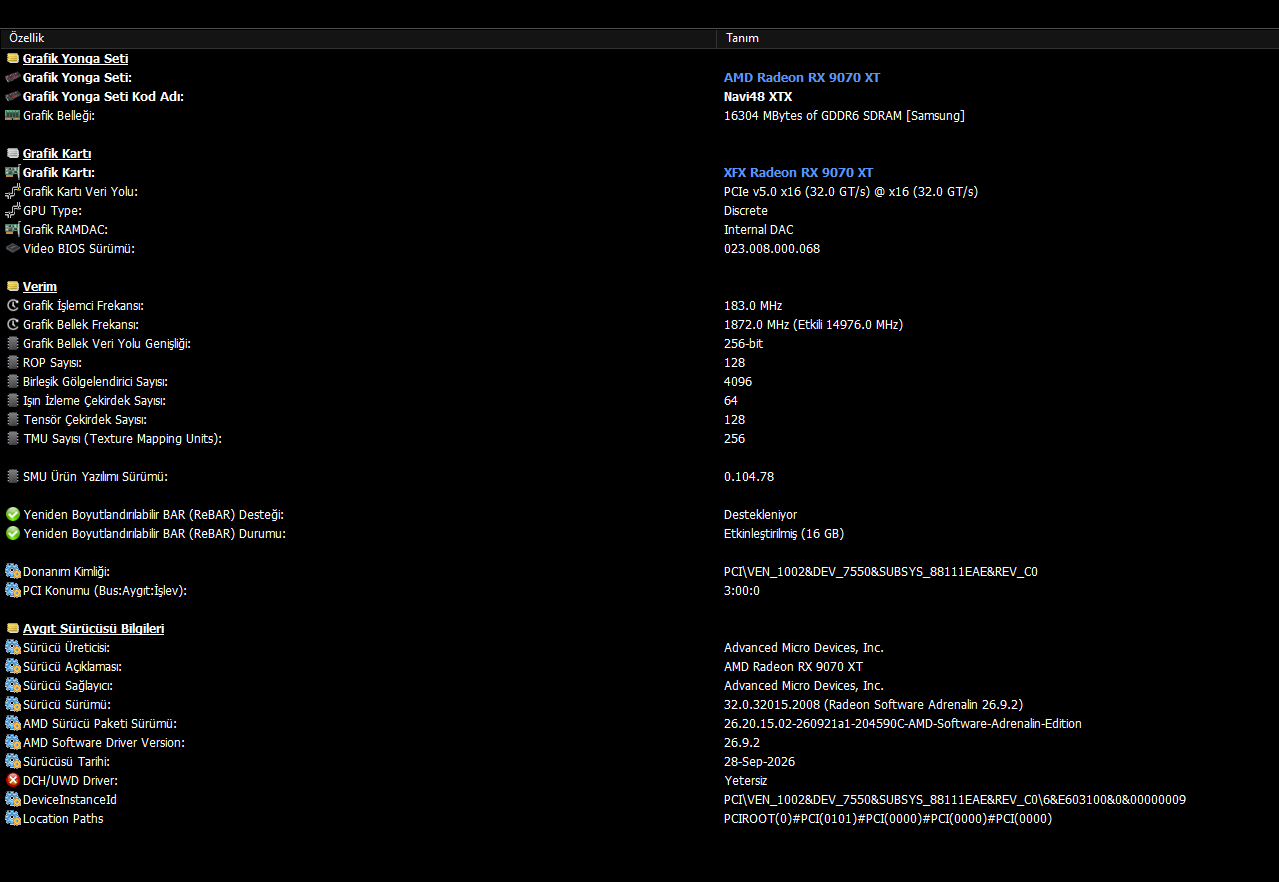Click the clock icon beside Grafik Bellek Frekansı
The width and height of the screenshot is (1279, 882).
pos(12,325)
